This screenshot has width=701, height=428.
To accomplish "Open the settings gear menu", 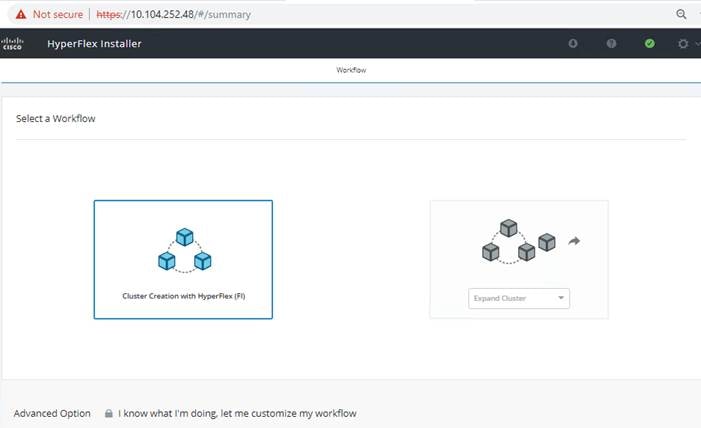I will pyautogui.click(x=683, y=44).
